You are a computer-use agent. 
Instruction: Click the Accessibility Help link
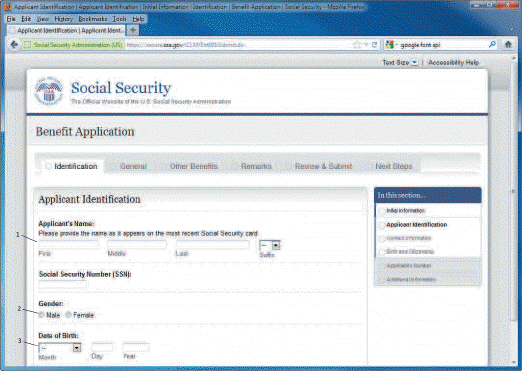(453, 62)
